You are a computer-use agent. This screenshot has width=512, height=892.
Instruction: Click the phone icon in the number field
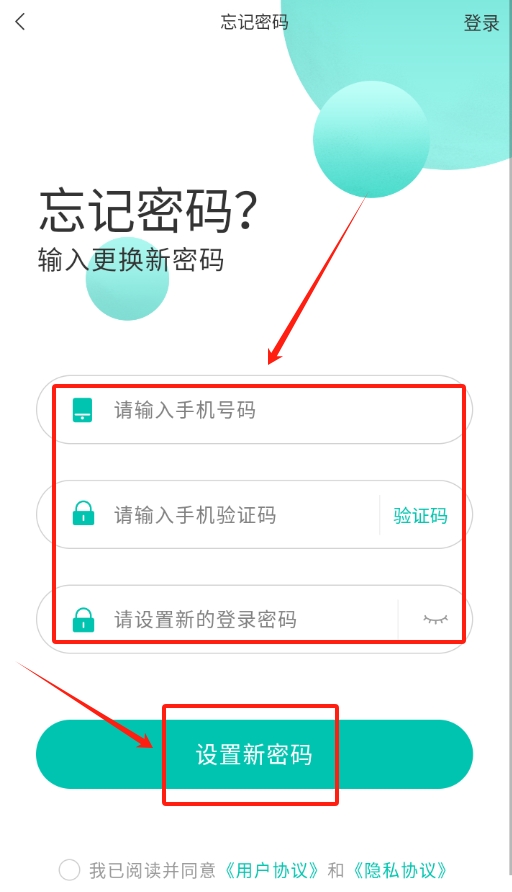coord(82,410)
